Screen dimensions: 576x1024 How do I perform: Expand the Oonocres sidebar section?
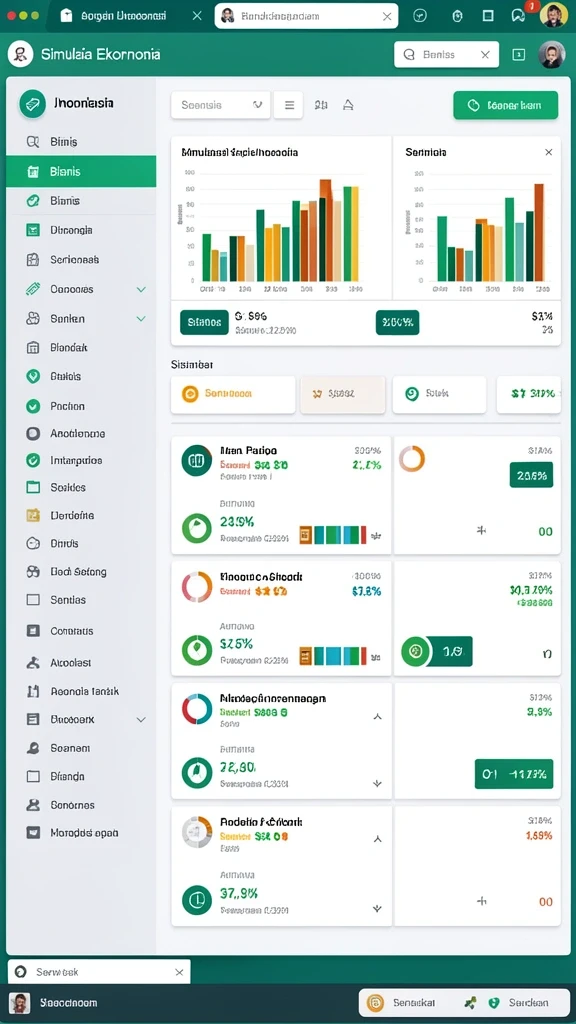141,289
